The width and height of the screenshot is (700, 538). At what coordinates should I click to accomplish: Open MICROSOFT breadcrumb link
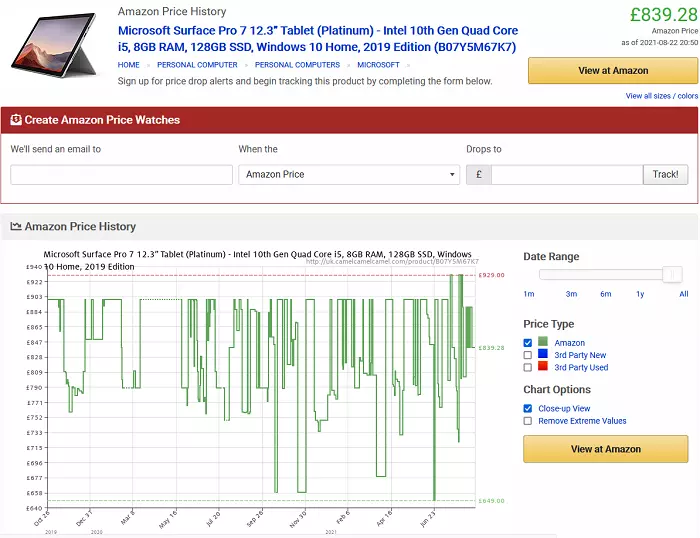coord(378,65)
